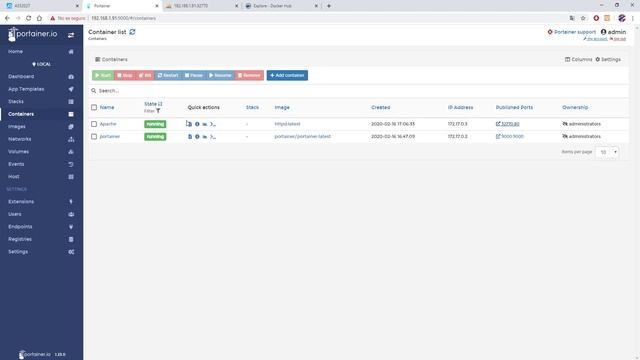Click the browser bookmark star icon
Viewport: 640px width, 360px height.
pos(583,18)
